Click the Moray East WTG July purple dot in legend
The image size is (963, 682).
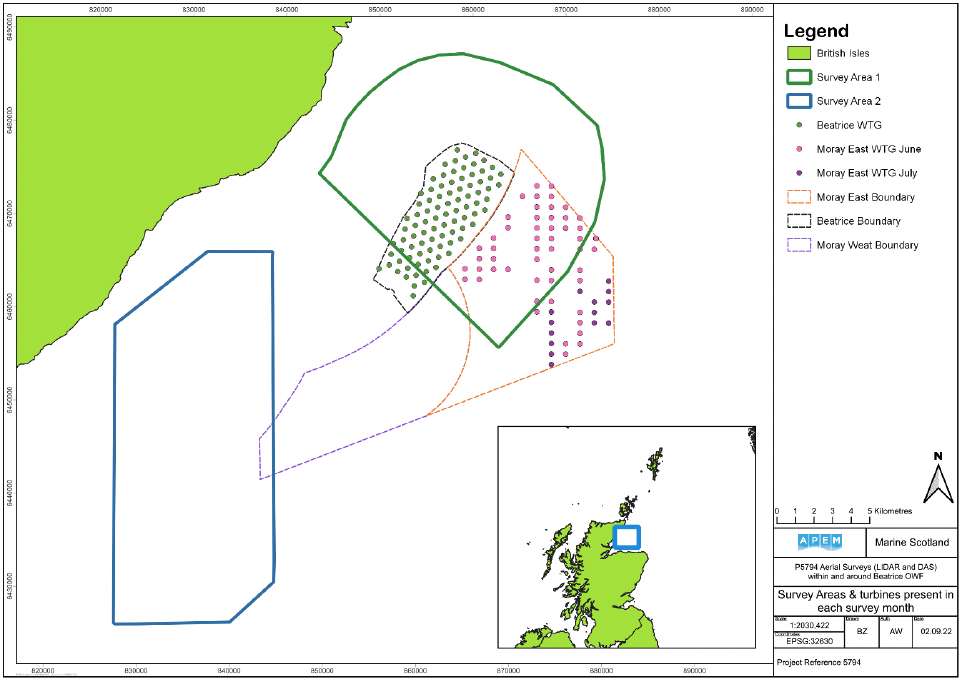tap(799, 173)
